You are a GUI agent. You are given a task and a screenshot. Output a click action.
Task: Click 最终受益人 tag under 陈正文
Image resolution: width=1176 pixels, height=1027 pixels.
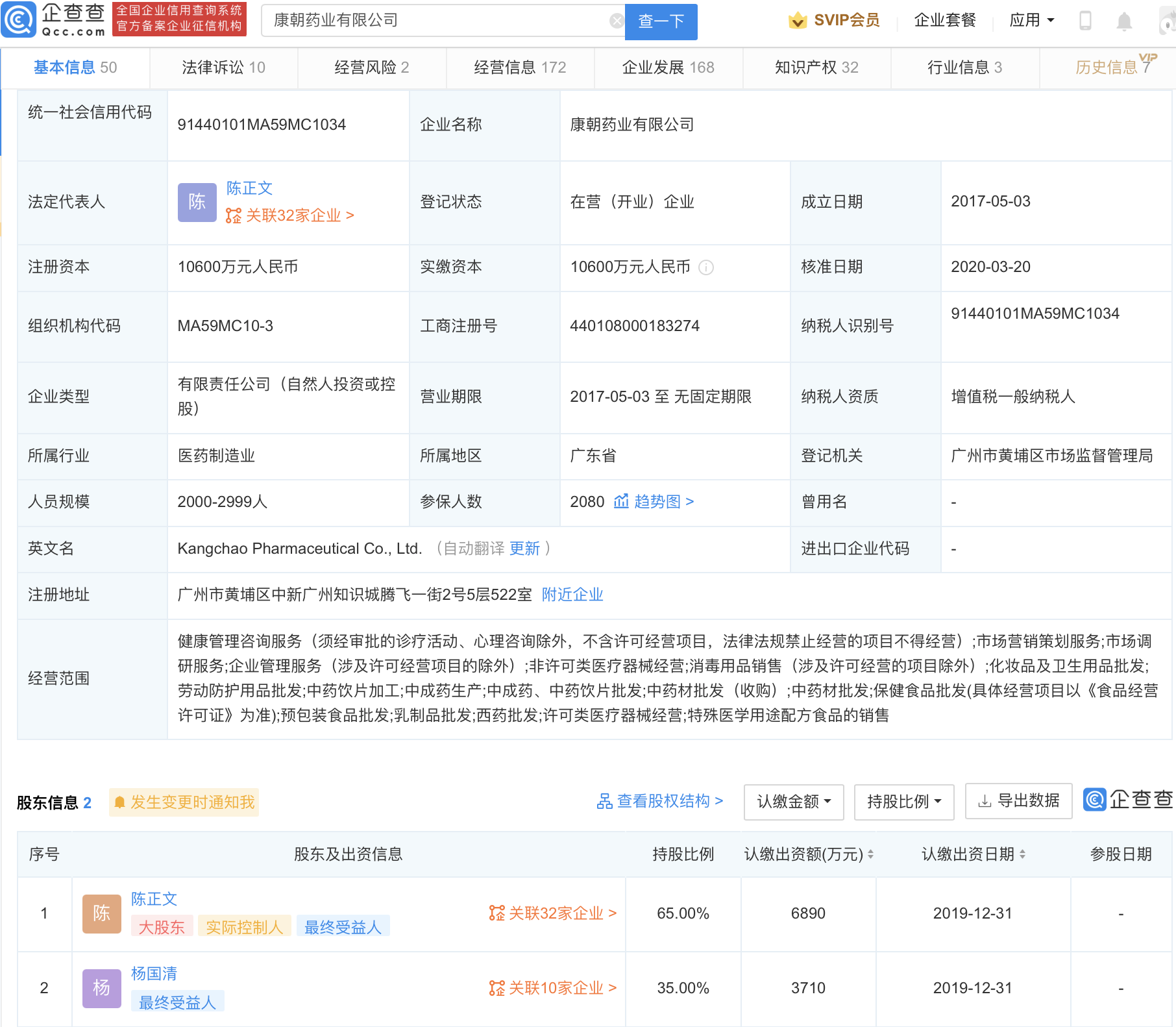(343, 927)
